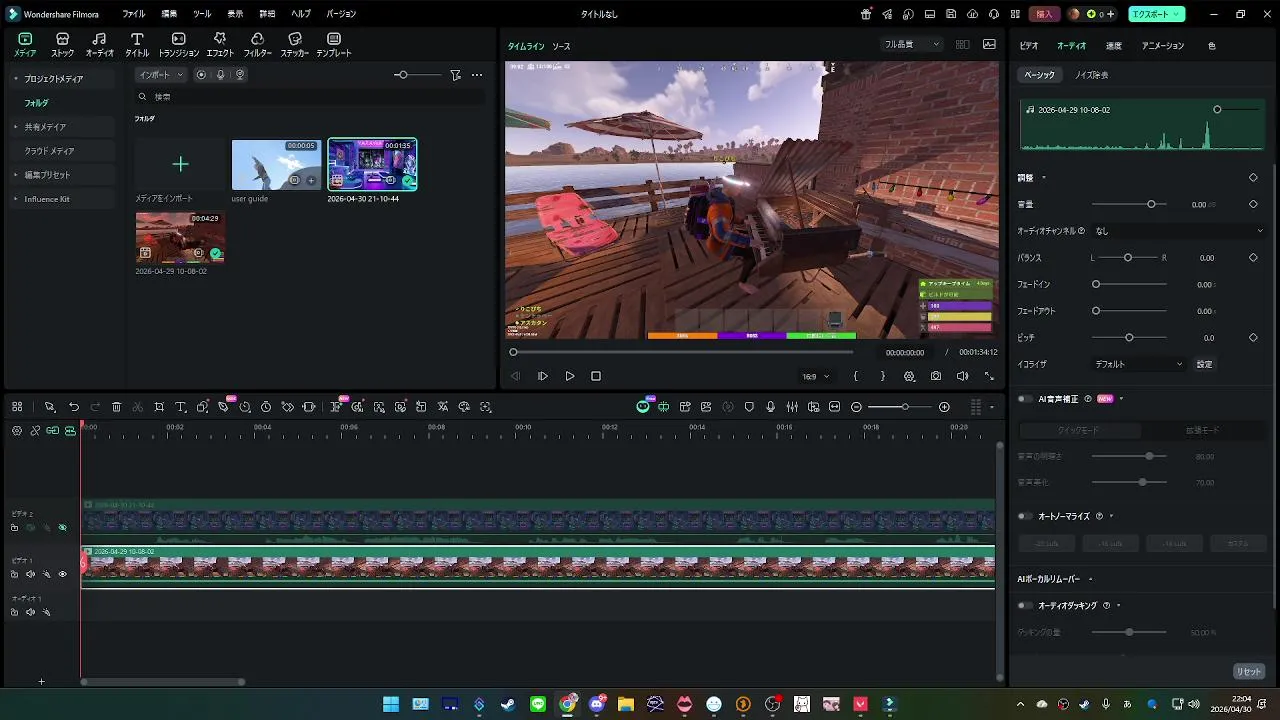
Task: Open the 編集 menu
Action: [169, 14]
